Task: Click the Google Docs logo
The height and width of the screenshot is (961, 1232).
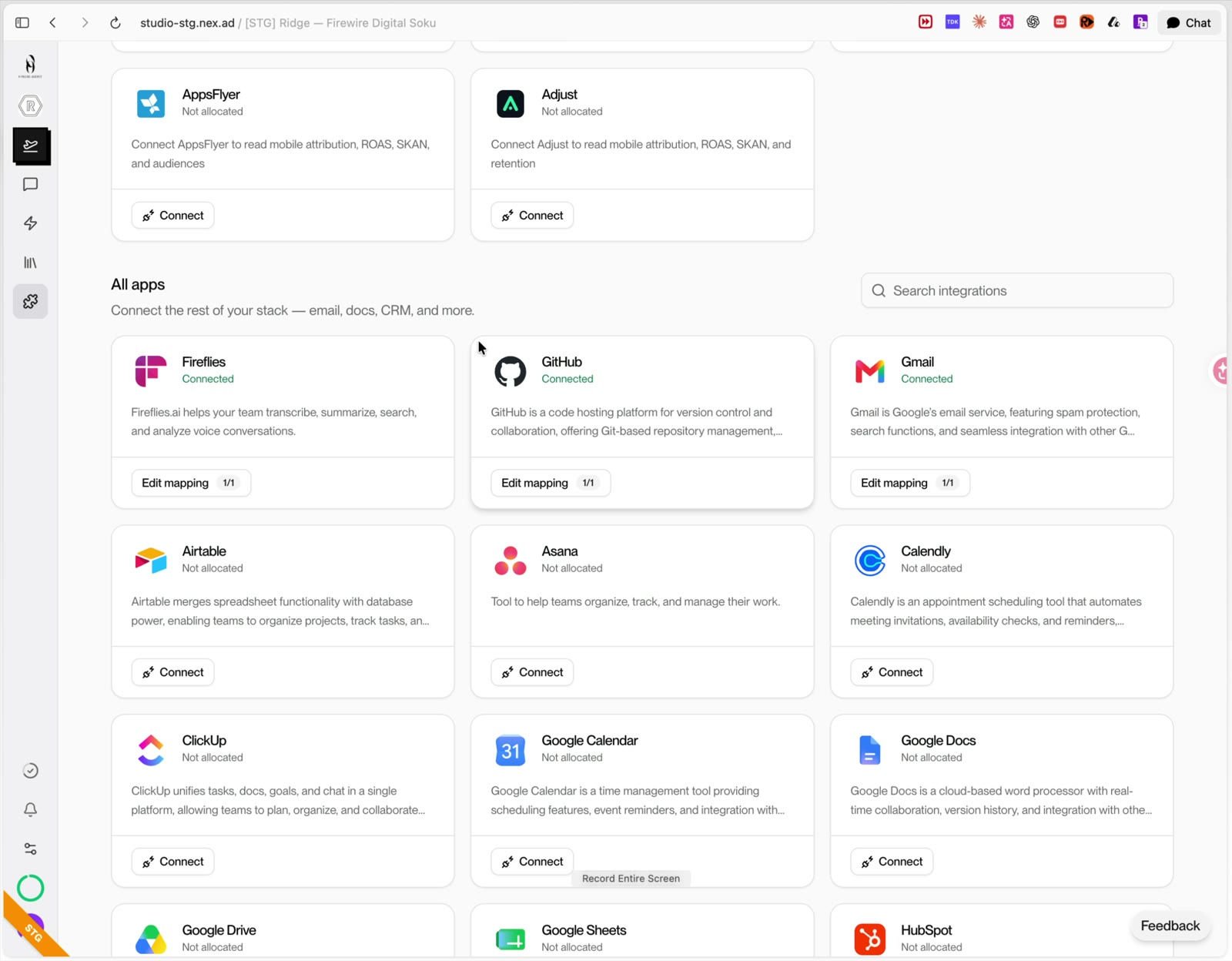Action: tap(870, 750)
